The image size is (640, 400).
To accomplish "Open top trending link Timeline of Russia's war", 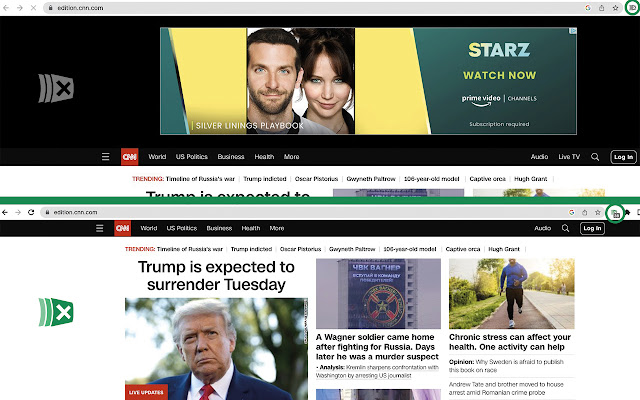I will (200, 179).
